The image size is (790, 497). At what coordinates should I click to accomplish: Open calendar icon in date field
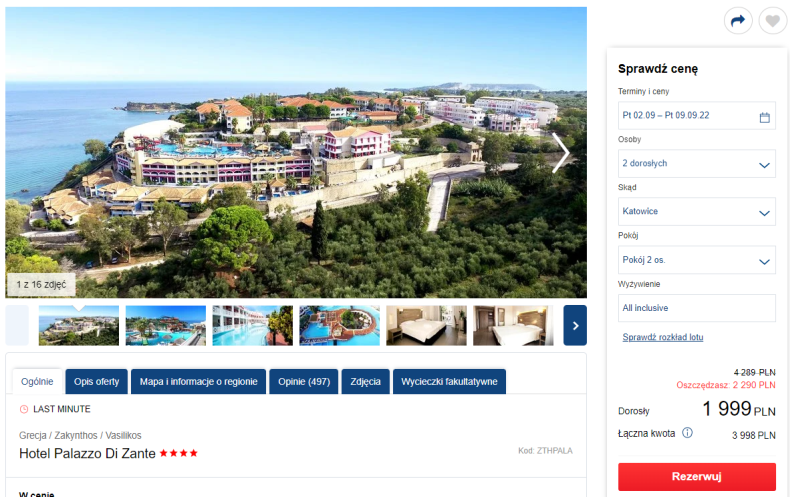pos(764,117)
